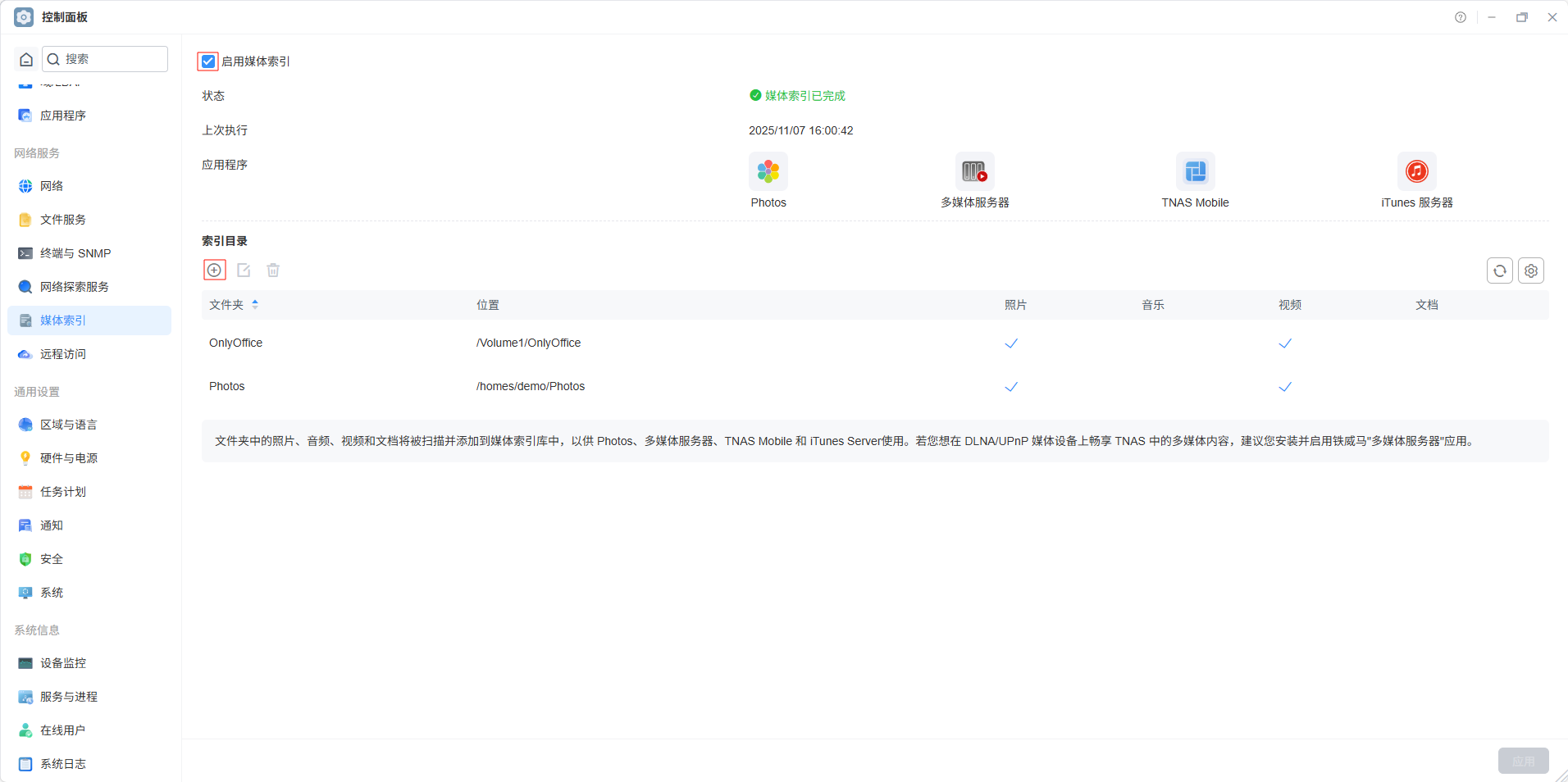Click the 安全 shield icon
This screenshot has width=1568, height=782.
click(x=25, y=559)
